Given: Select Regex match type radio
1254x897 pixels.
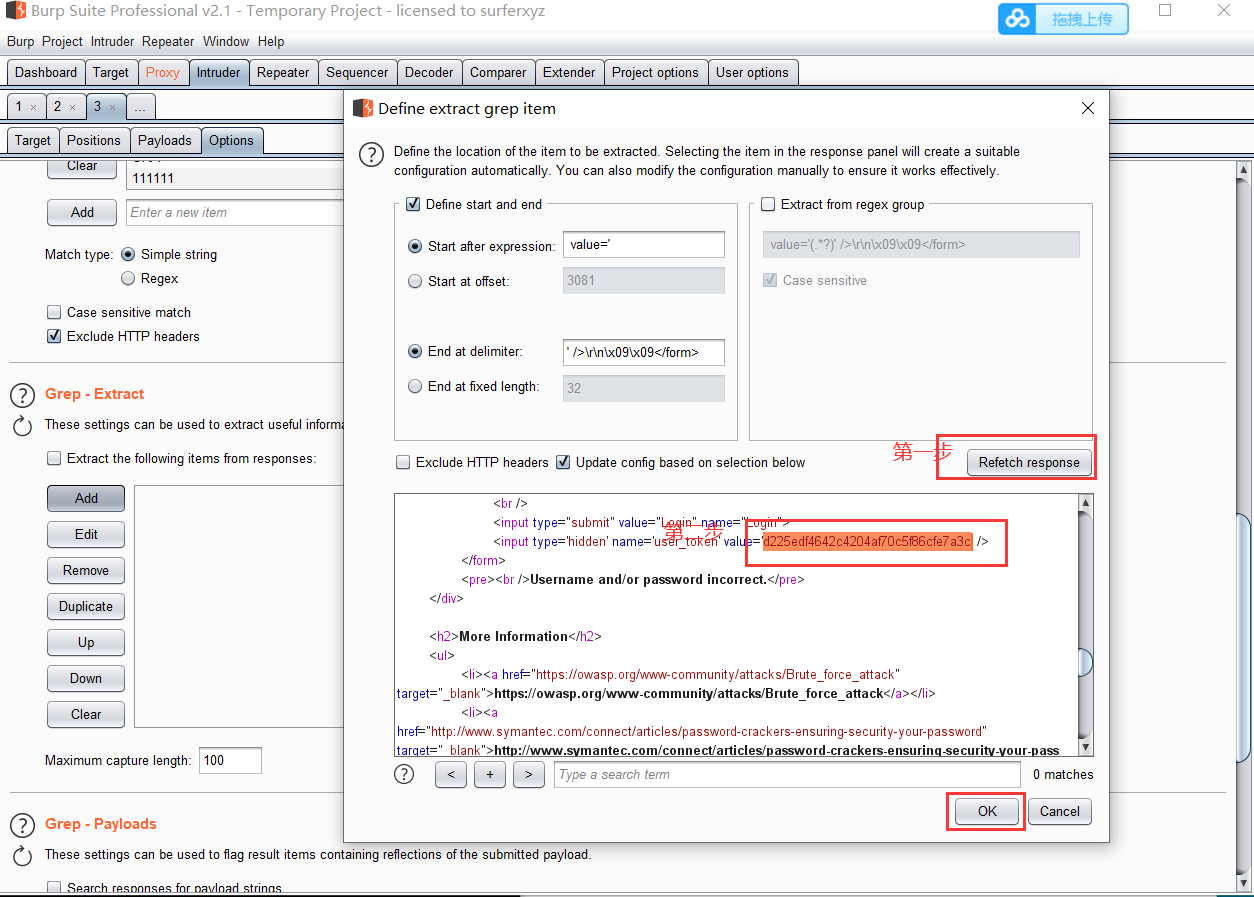Looking at the screenshot, I should point(128,279).
